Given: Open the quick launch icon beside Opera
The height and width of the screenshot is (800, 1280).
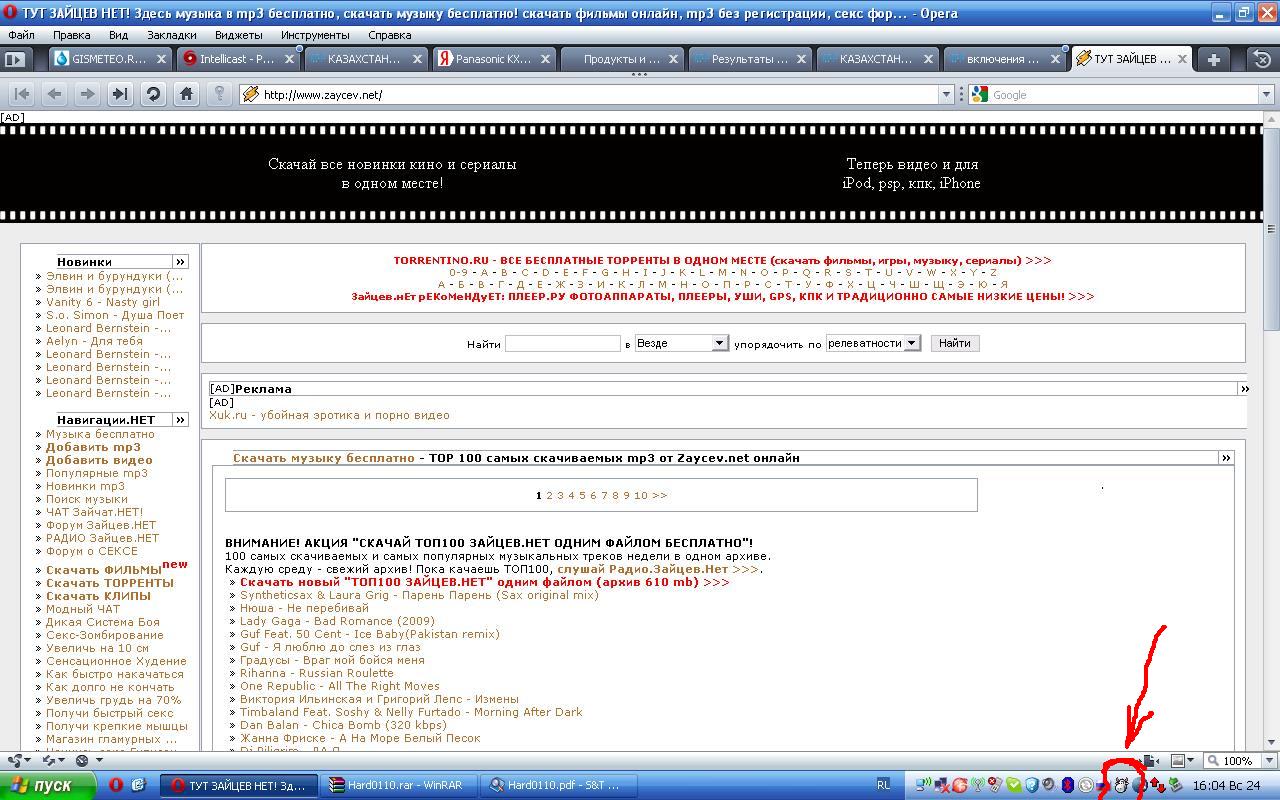Looking at the screenshot, I should point(139,785).
